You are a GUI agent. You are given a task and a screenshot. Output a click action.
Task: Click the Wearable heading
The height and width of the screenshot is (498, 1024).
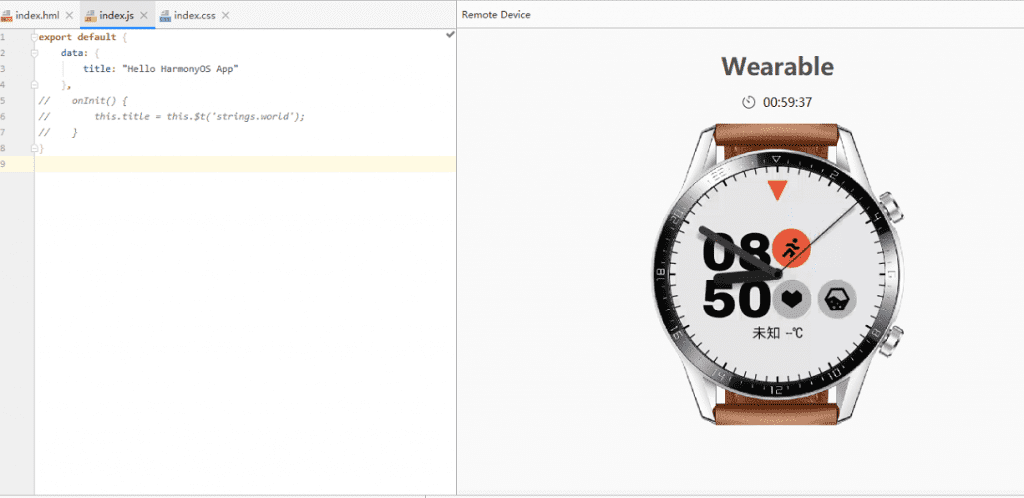click(x=777, y=66)
